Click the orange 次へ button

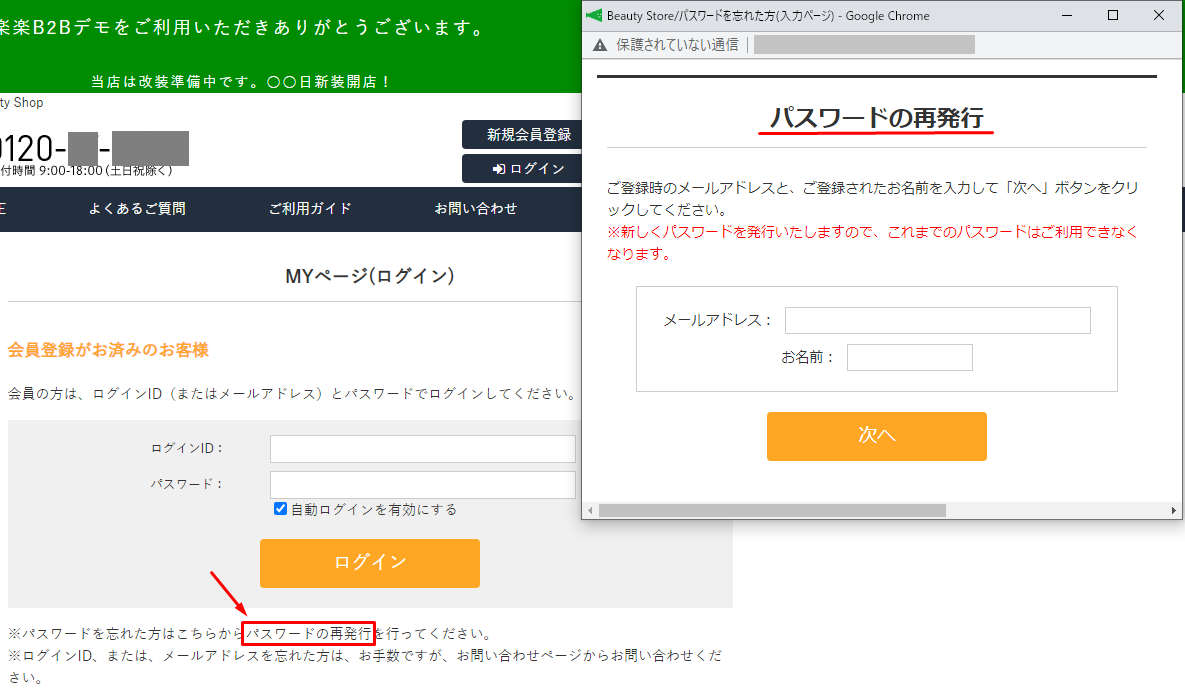[877, 436]
